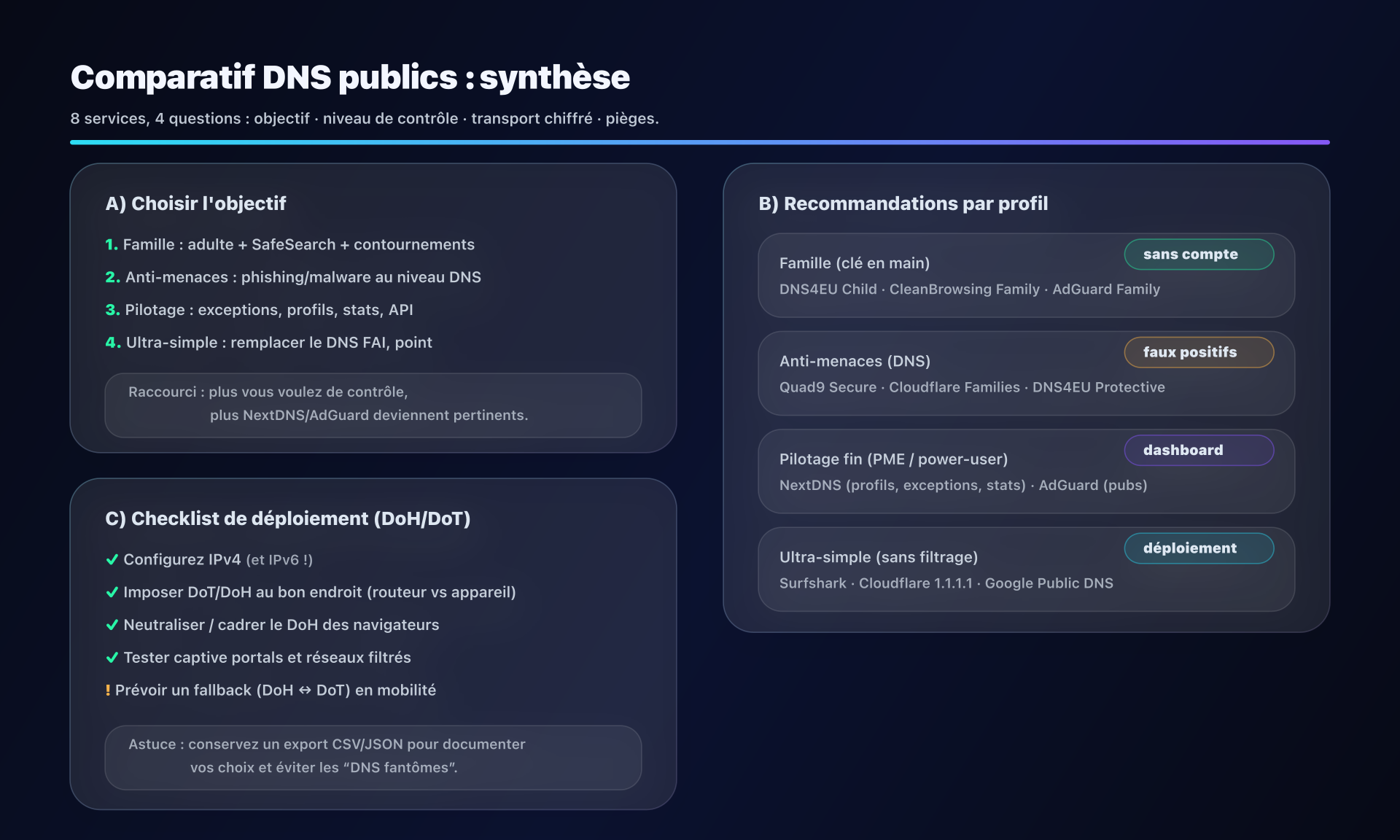This screenshot has height=840, width=1400.
Task: Click the gradient divider line under subtitle
Action: [x=699, y=142]
